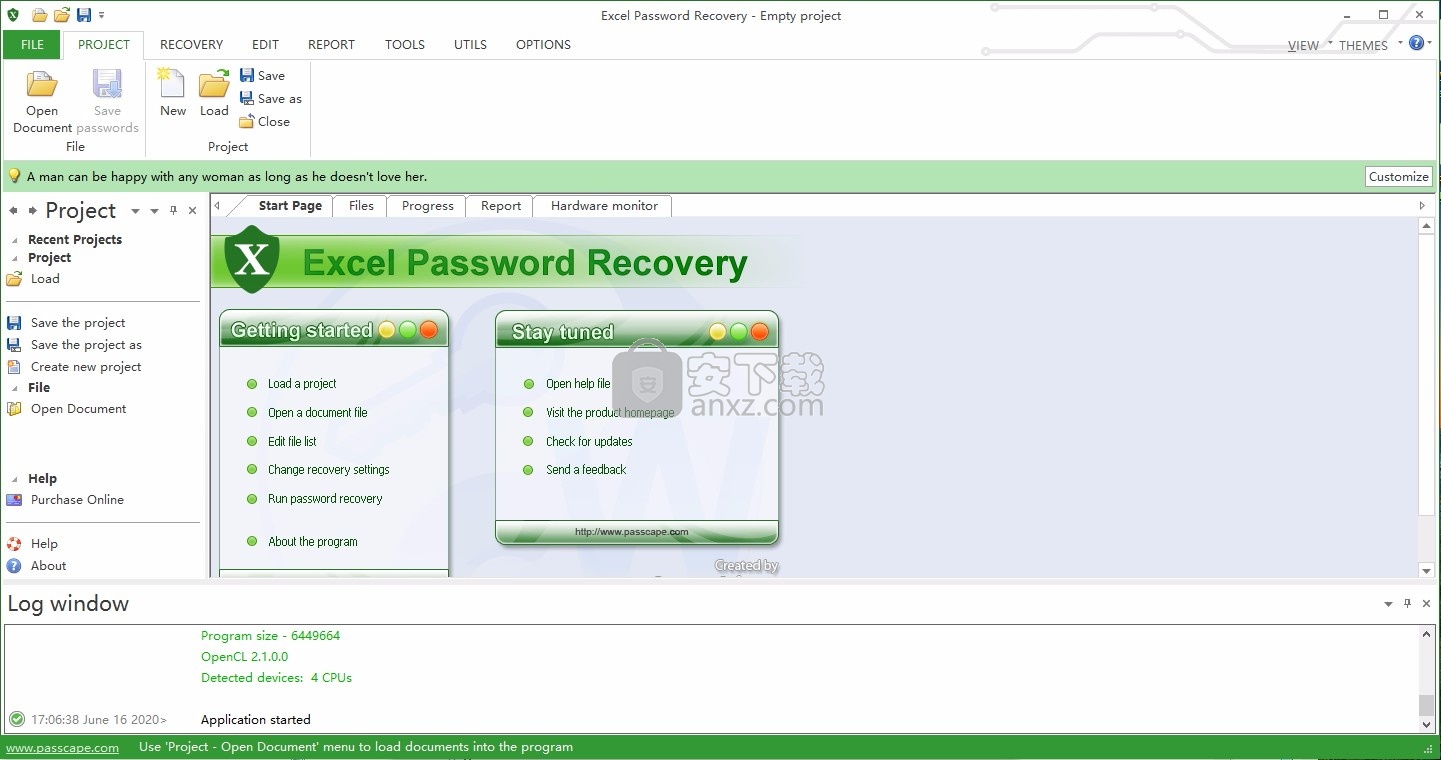
Task: Click the Customize button on tip bar
Action: pos(1398,176)
